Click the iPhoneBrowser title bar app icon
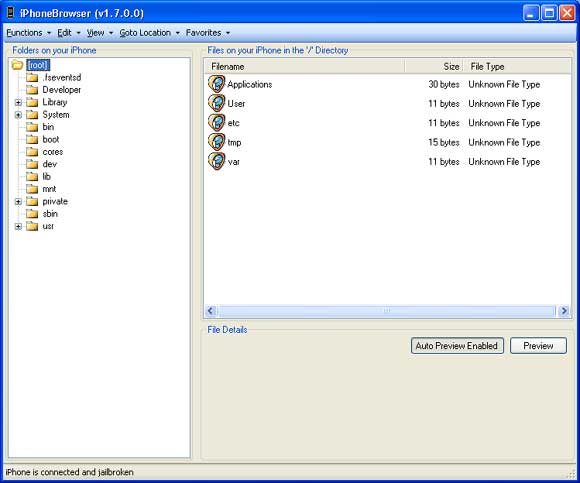Viewport: 580px width, 483px height. [11, 13]
